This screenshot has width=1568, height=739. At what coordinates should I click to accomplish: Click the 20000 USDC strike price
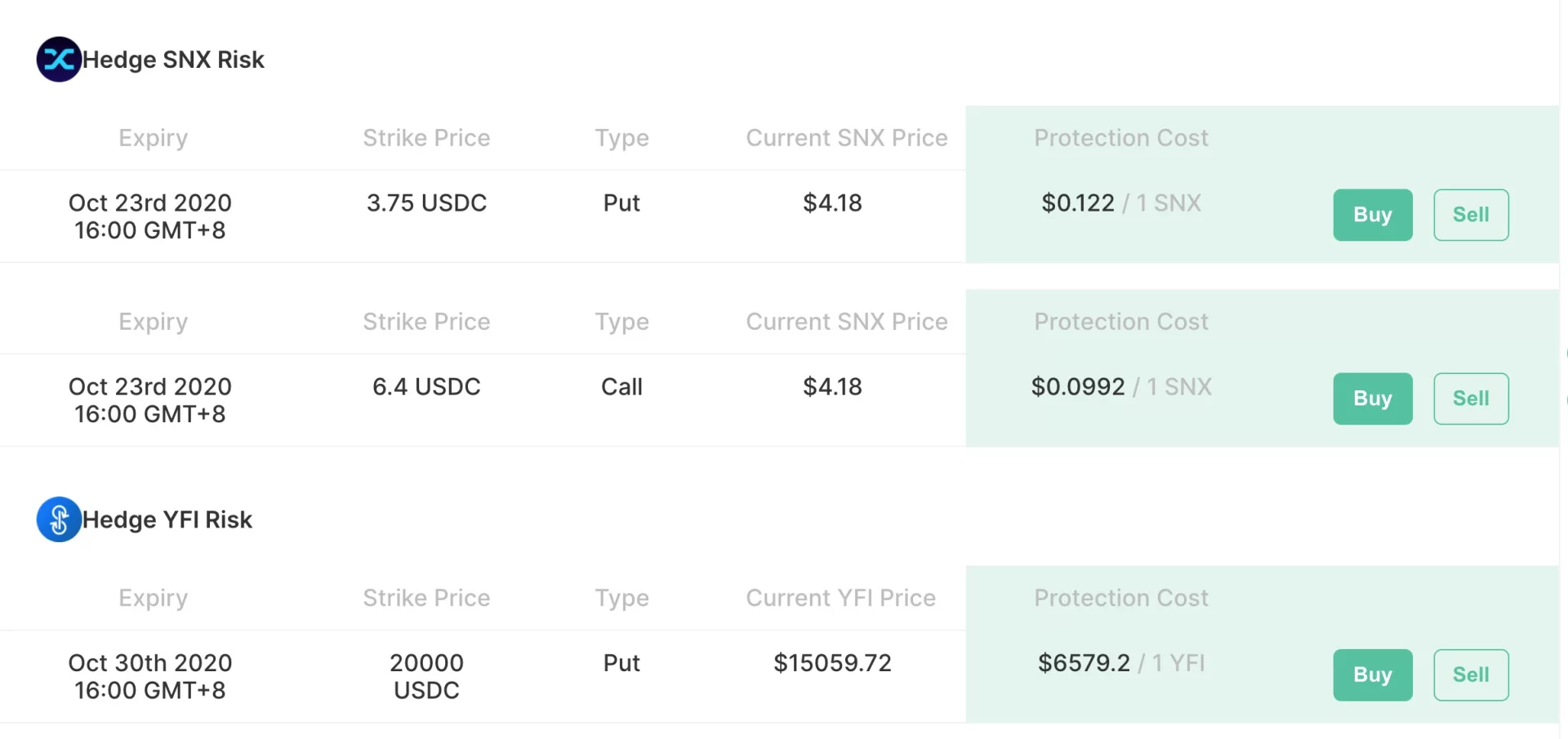click(x=426, y=676)
